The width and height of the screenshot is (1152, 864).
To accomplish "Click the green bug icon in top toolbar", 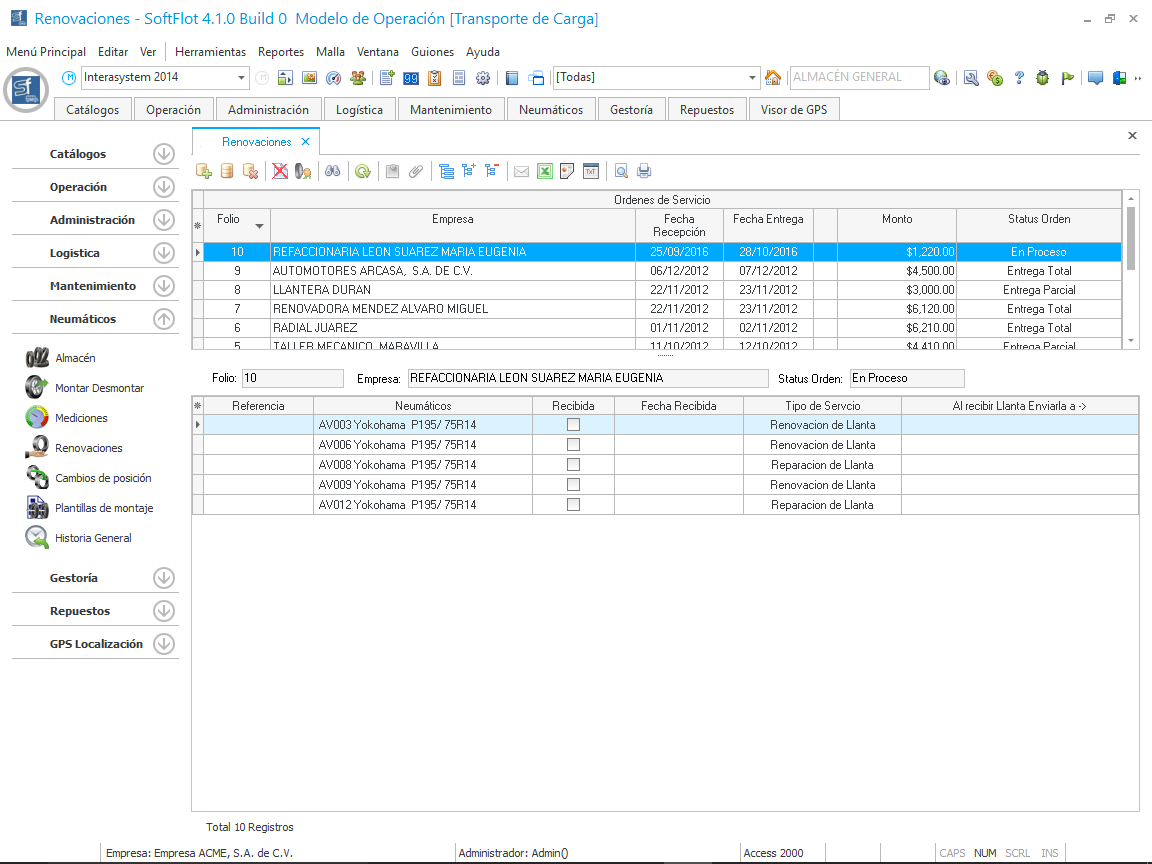I will coord(1043,78).
